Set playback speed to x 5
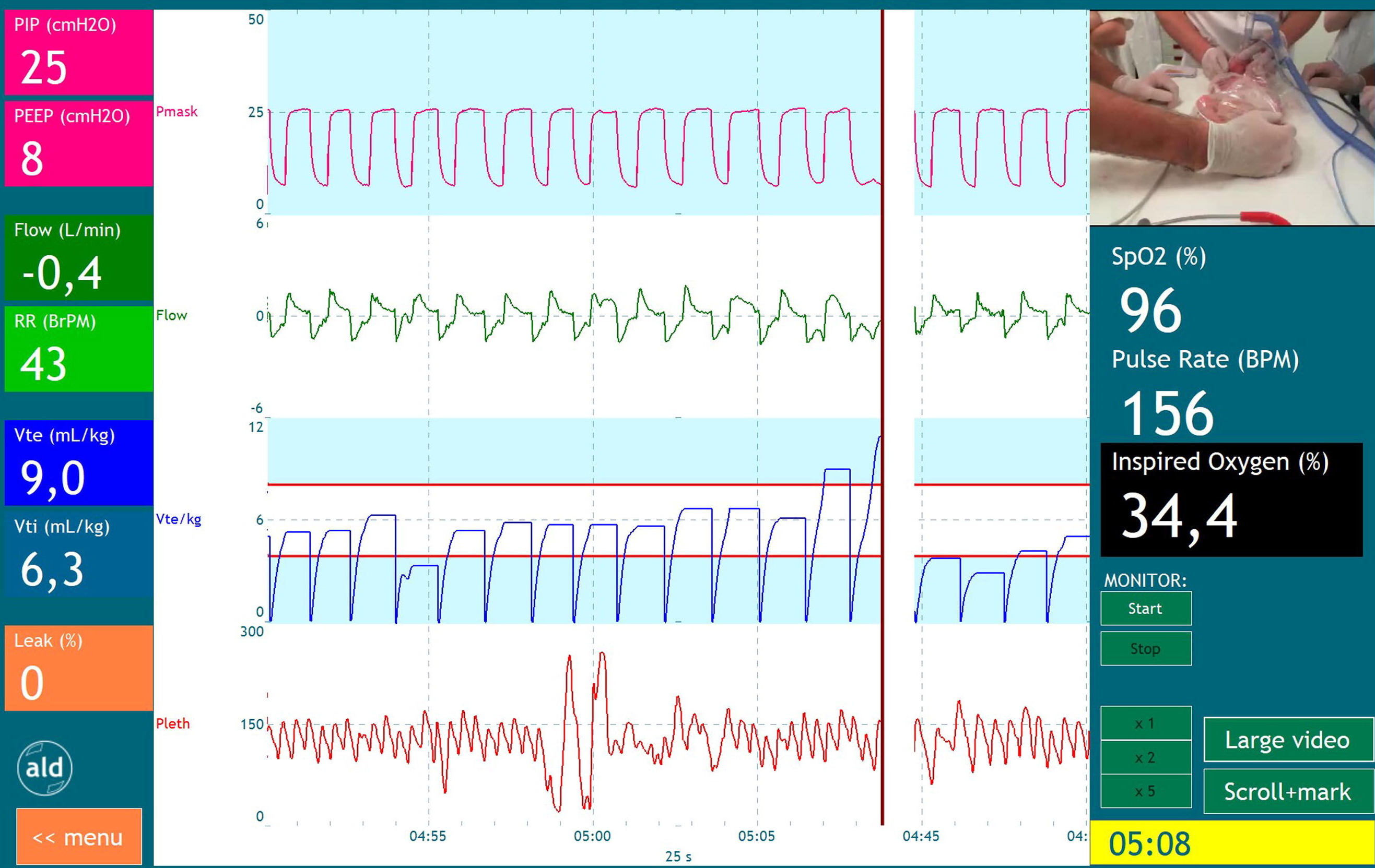Viewport: 1375px width, 868px height. (x=1145, y=791)
